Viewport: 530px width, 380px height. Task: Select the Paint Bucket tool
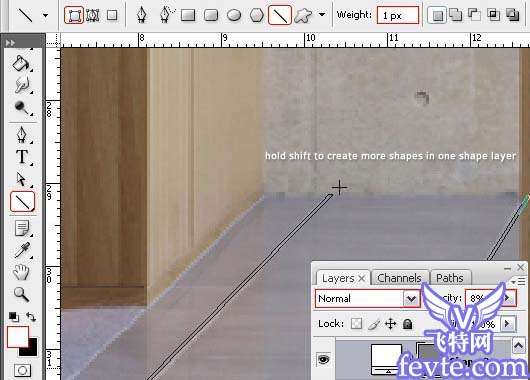21,64
